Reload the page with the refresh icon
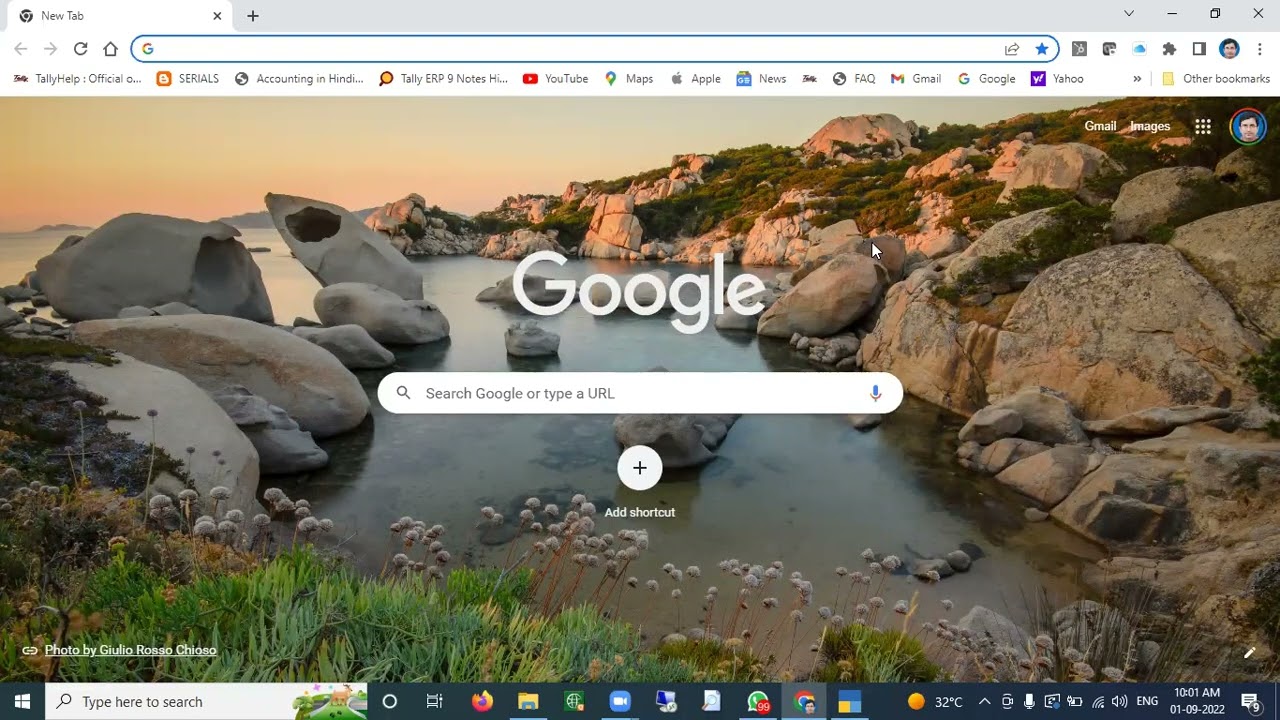This screenshot has height=720, width=1280. click(x=80, y=49)
